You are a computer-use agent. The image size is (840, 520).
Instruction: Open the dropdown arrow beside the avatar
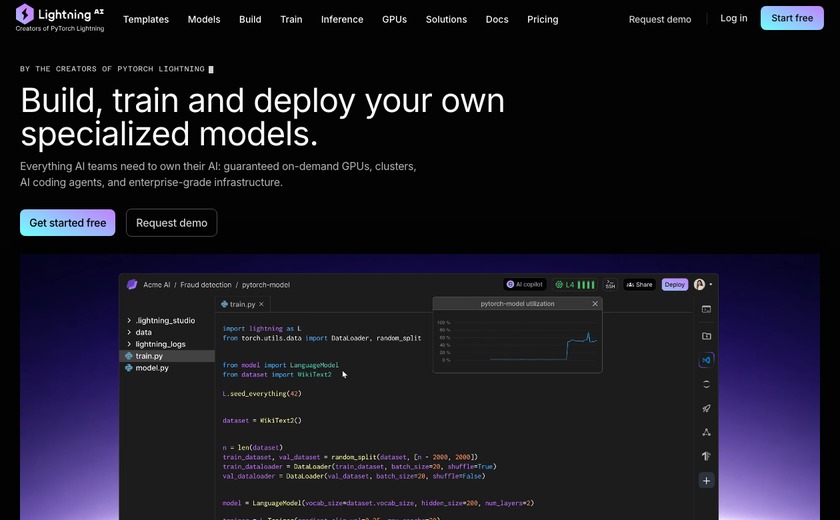711,284
